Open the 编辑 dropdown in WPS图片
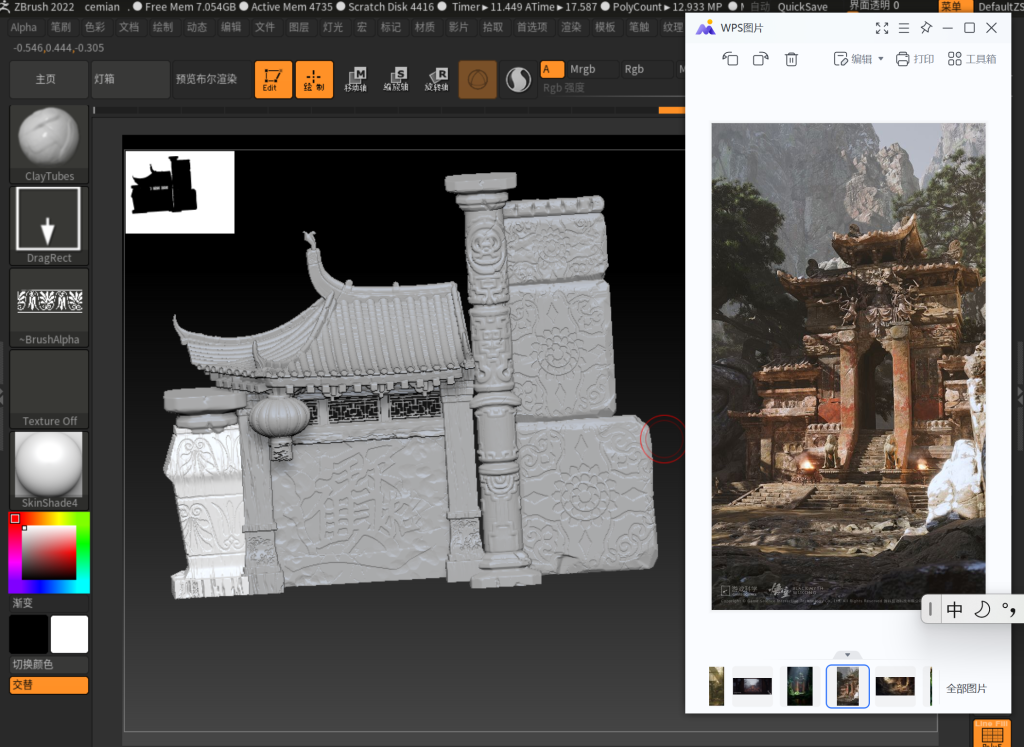The height and width of the screenshot is (747, 1024). click(x=859, y=59)
